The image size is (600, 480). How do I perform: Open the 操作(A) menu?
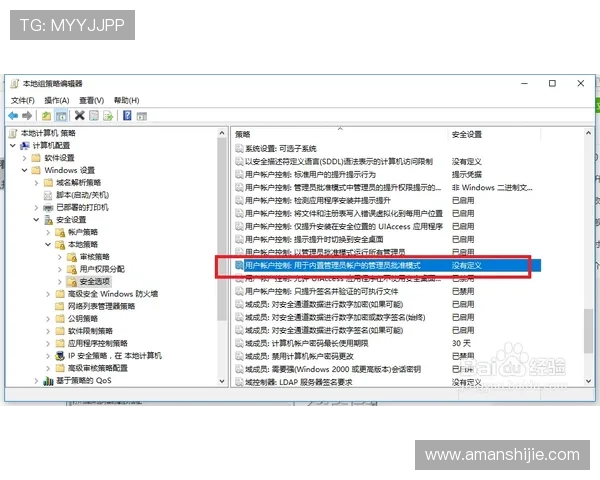(57, 100)
